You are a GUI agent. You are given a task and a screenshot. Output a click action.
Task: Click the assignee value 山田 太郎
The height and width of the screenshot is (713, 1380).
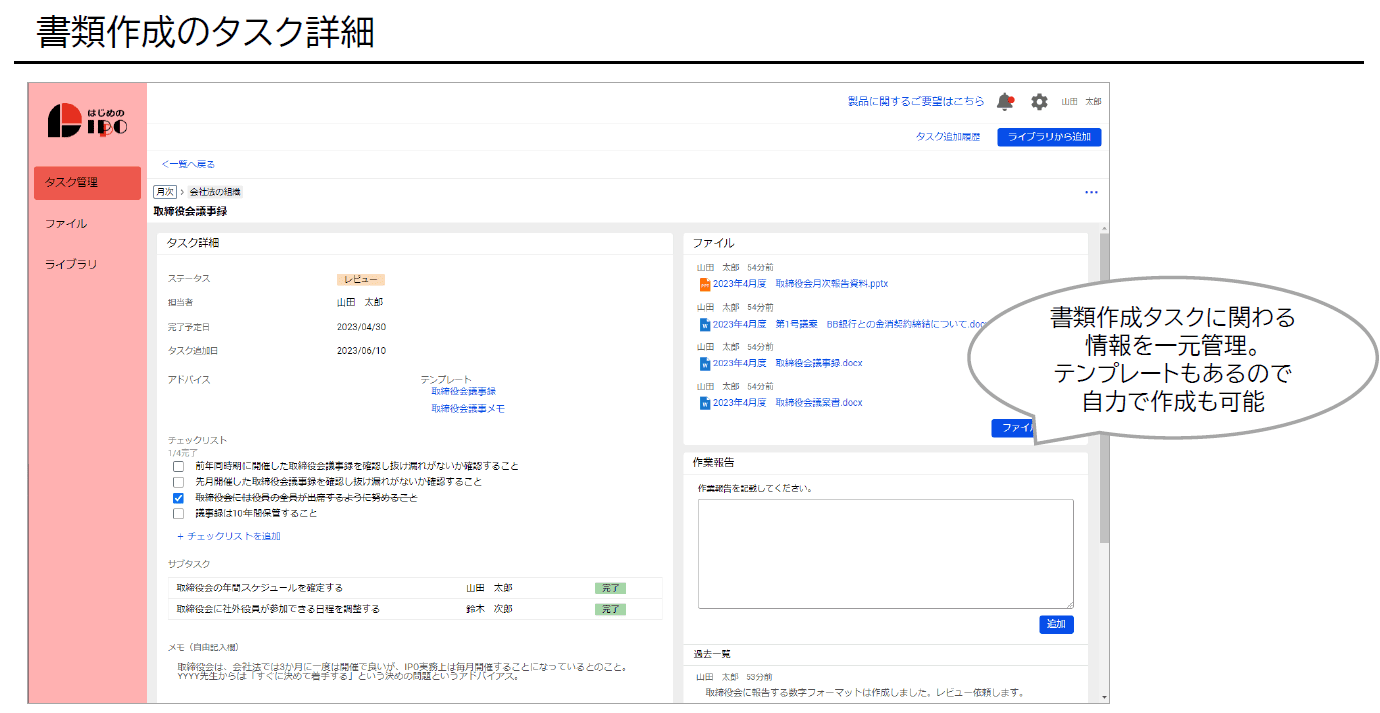pos(360,302)
